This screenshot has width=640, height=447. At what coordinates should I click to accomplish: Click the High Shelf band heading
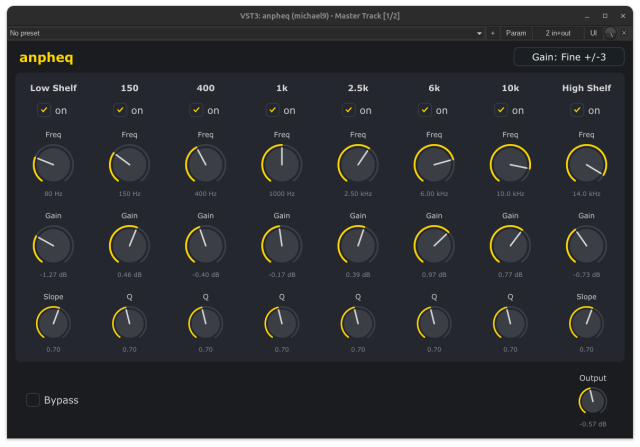pos(587,88)
